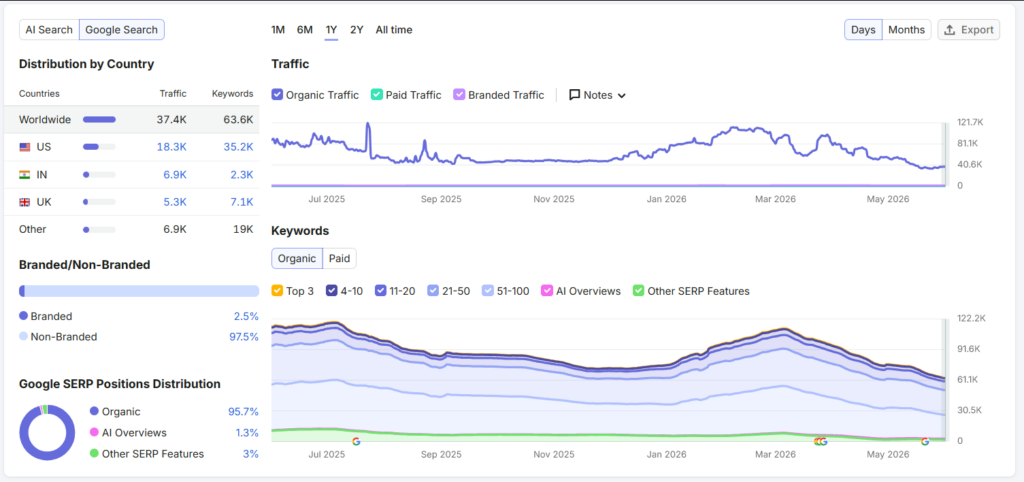Open IN traffic value 6.9K

tap(175, 174)
